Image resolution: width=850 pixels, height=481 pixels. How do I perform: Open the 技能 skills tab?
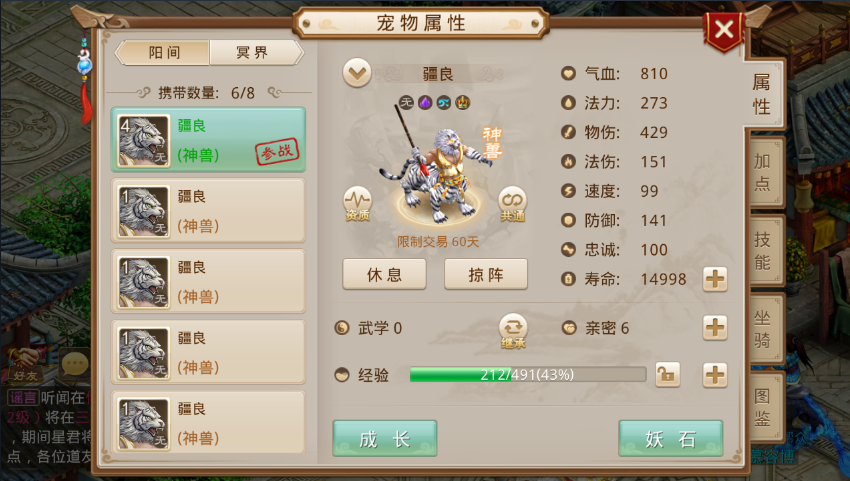tap(764, 250)
